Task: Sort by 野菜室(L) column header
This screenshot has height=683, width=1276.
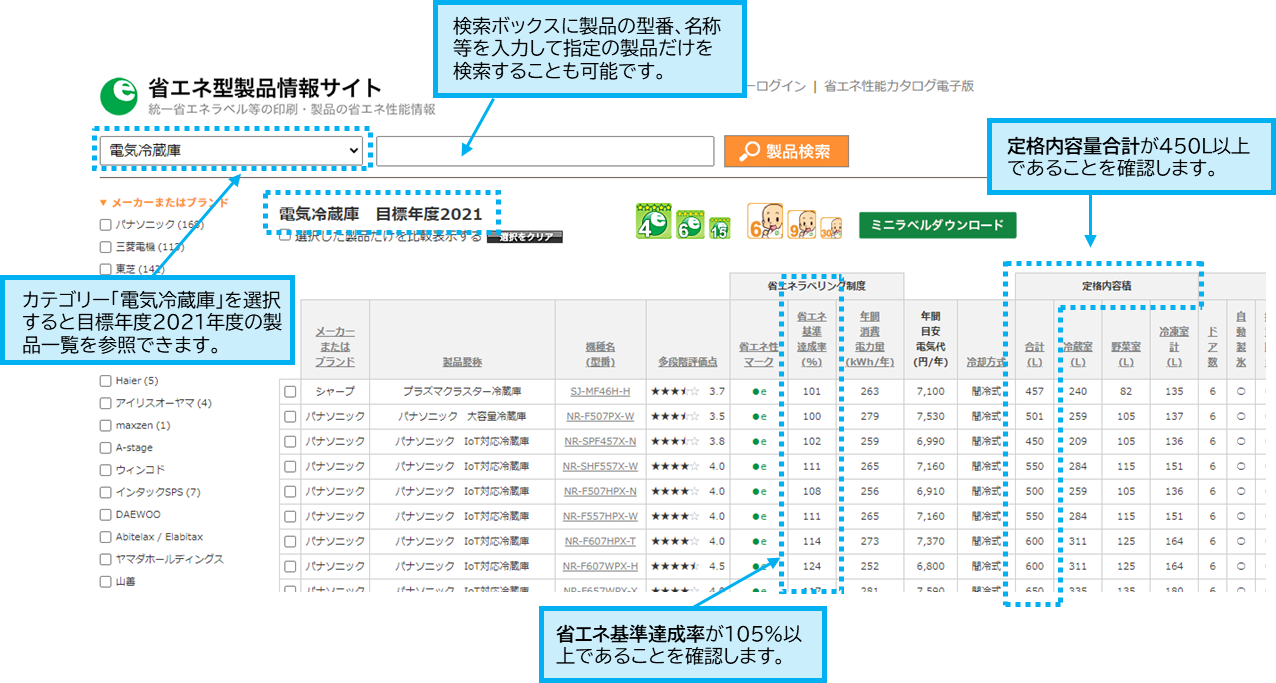Action: click(1125, 354)
